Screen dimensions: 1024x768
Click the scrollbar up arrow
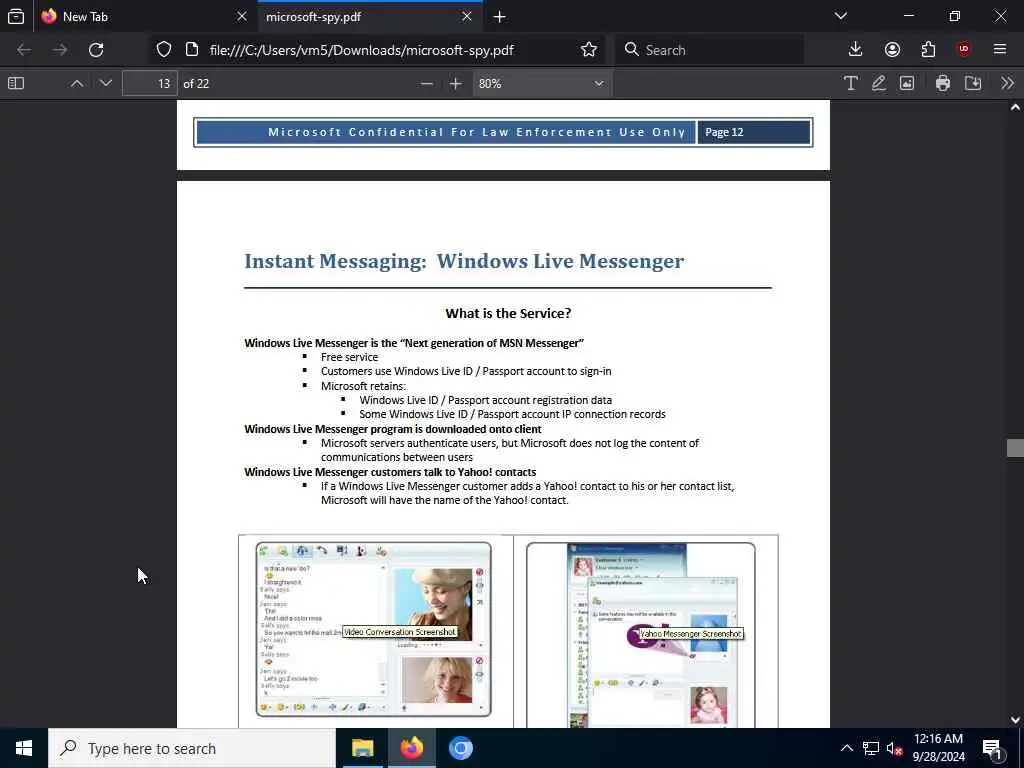(1015, 107)
